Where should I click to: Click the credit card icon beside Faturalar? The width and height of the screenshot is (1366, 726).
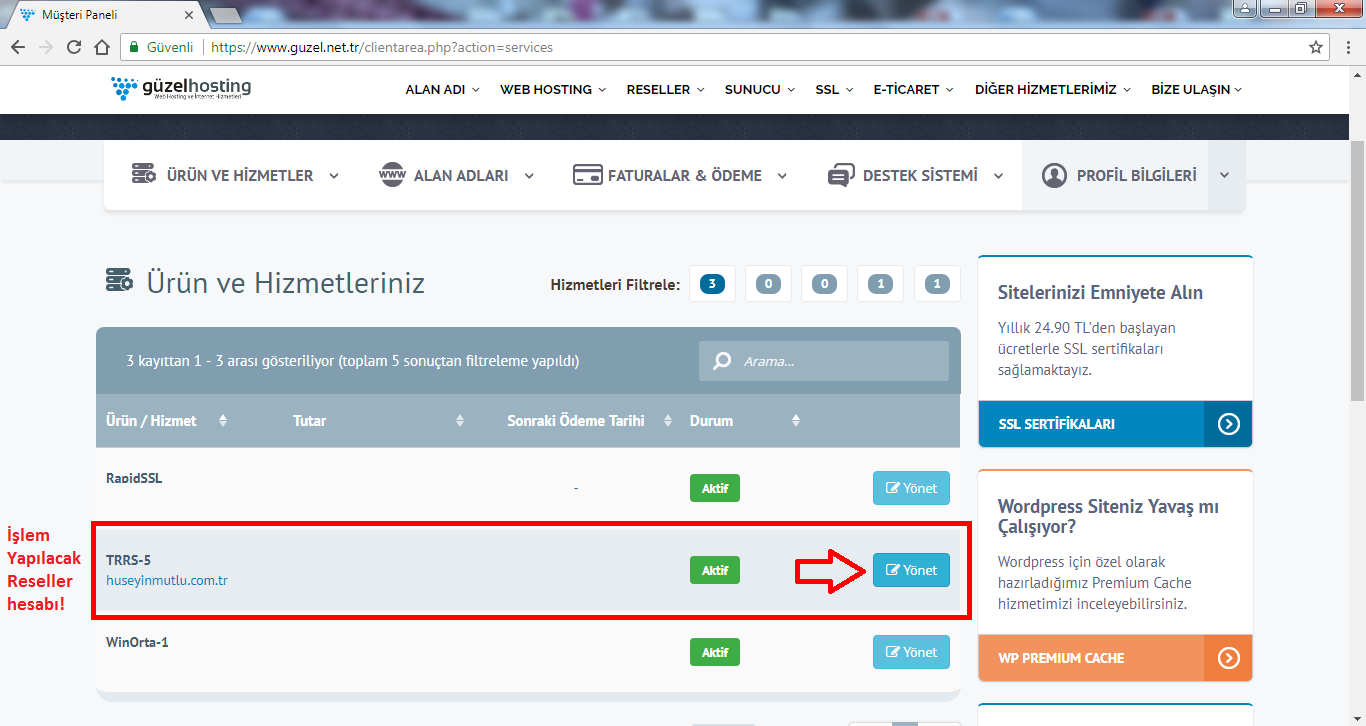tap(587, 175)
